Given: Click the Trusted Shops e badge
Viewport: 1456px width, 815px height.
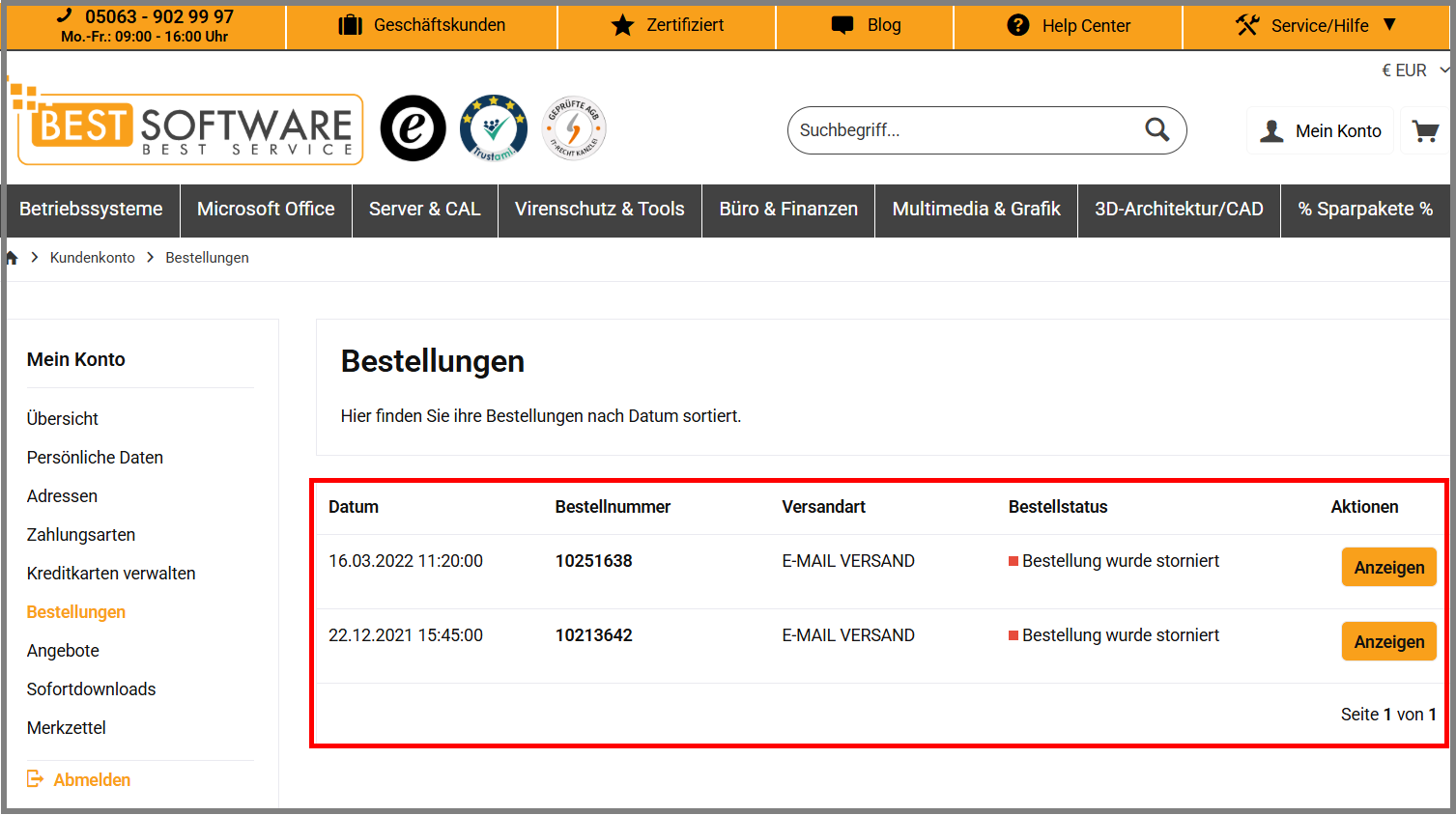Looking at the screenshot, I should coord(413,128).
